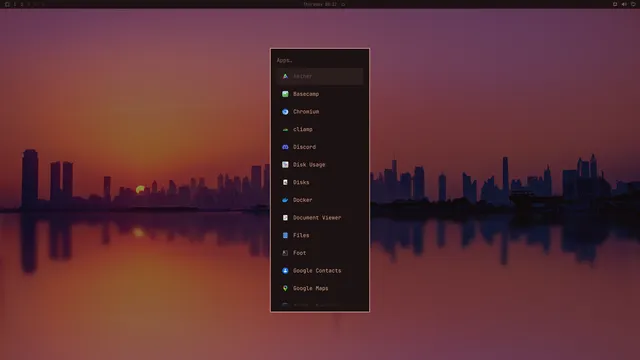
Task: Click the Document Viewer icon
Action: point(285,218)
